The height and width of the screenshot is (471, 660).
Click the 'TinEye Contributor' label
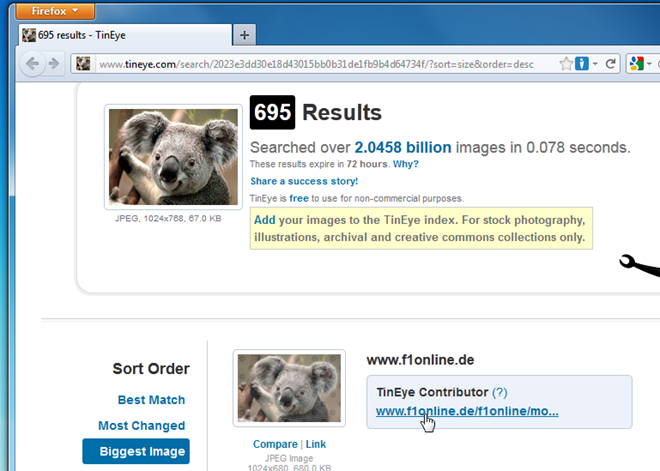[432, 392]
